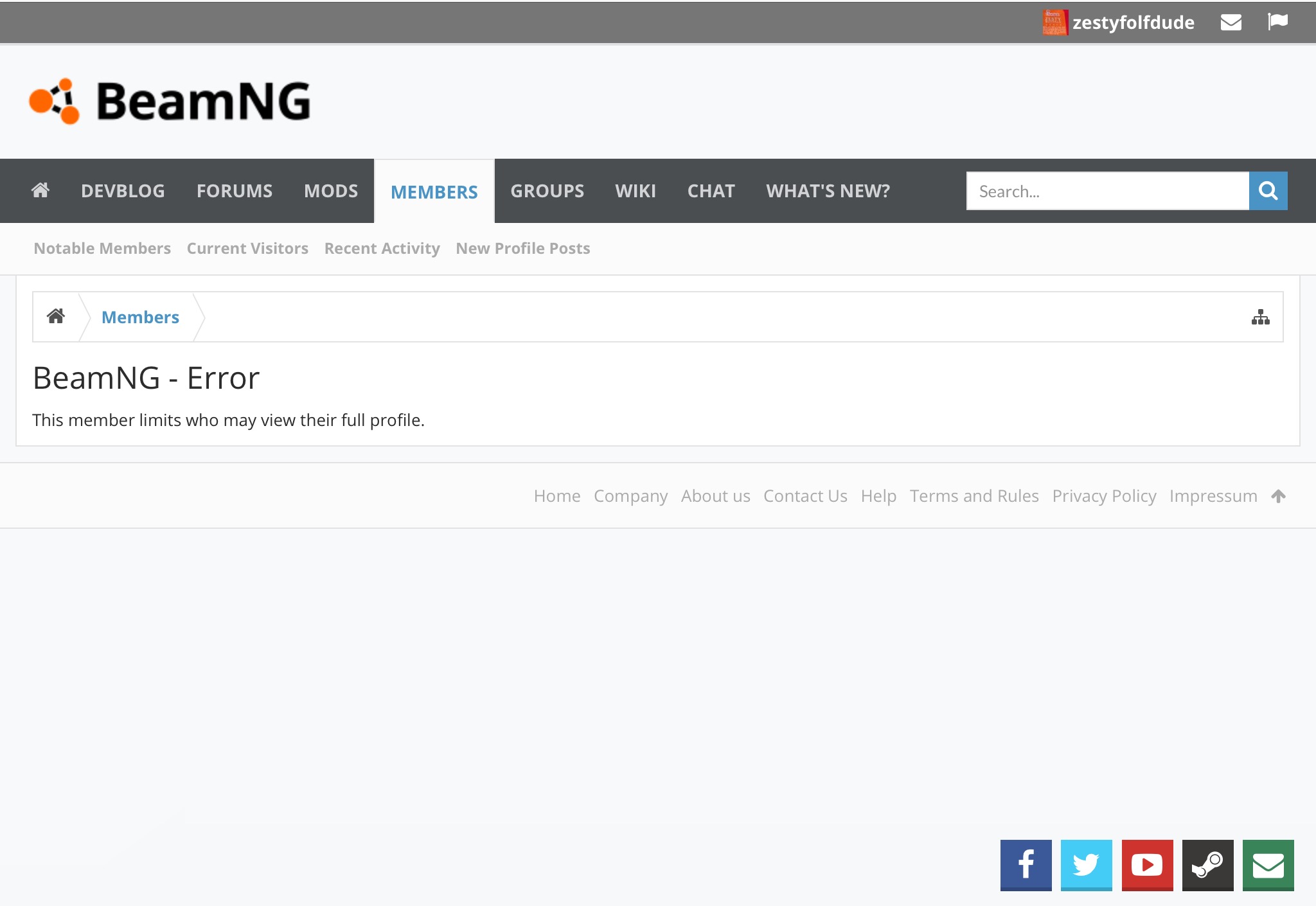Open the sitemap jump menu icon
1316x906 pixels.
pos(1261,317)
